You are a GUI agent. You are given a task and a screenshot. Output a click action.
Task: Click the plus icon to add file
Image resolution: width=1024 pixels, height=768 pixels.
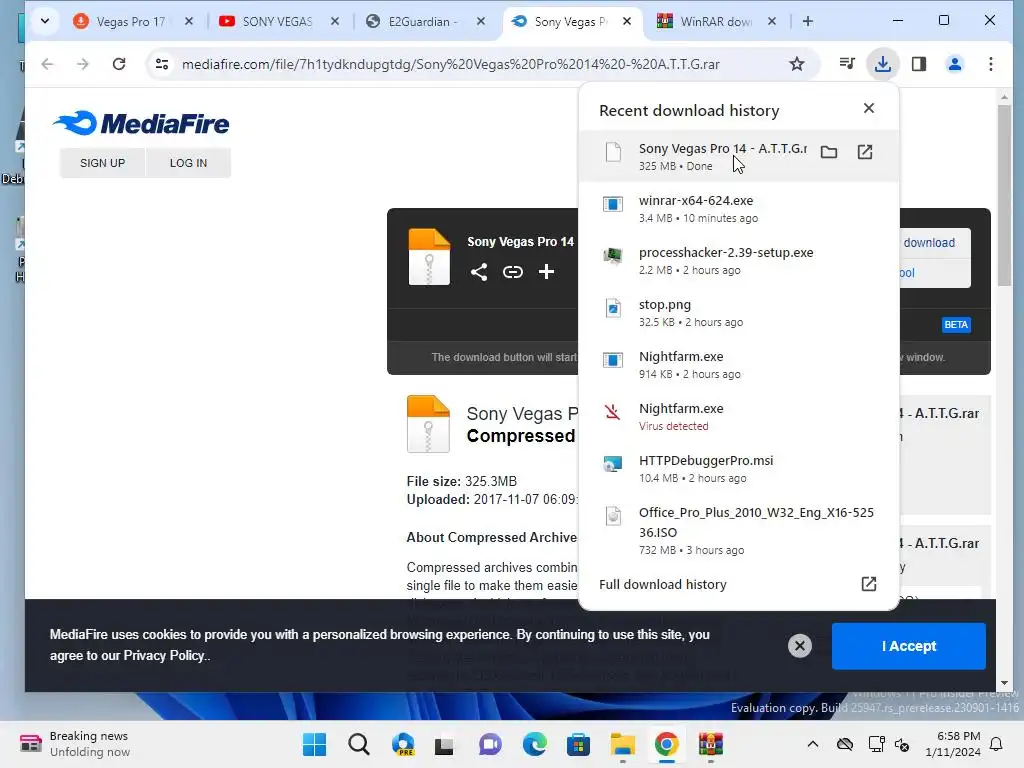click(x=546, y=272)
